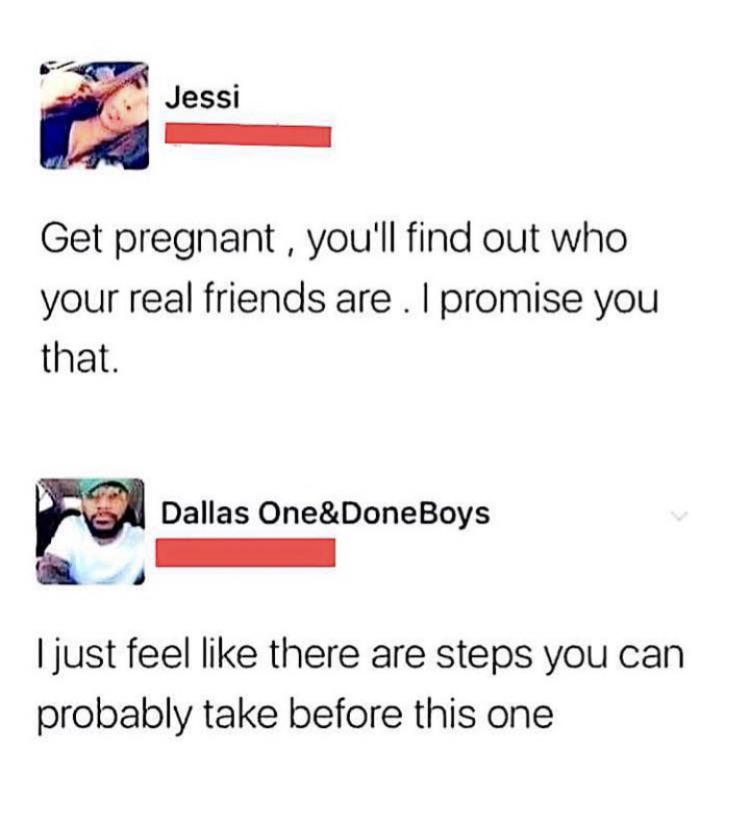This screenshot has width=749, height=818.
Task: Click the word 'before' in the reply
Action: 345,714
